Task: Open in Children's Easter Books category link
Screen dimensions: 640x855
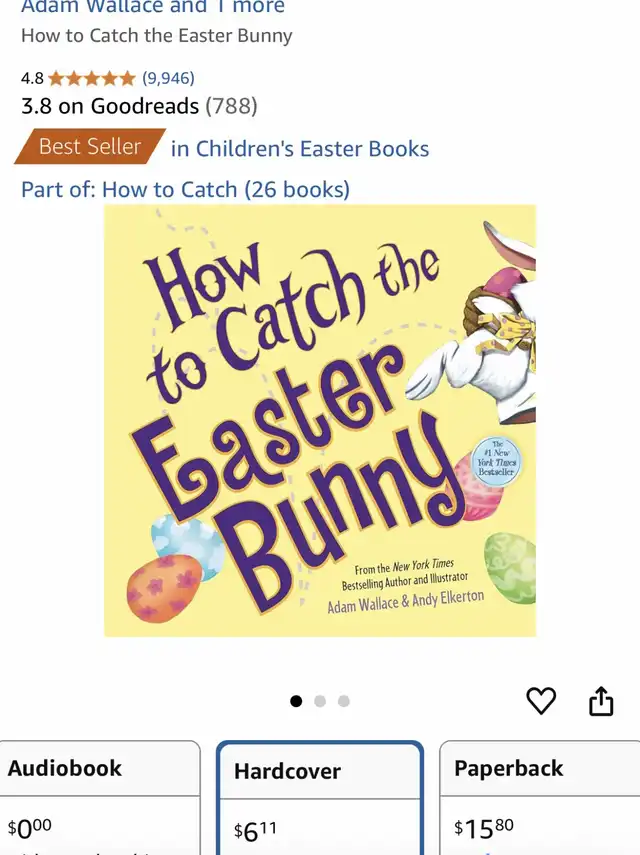Action: 300,149
